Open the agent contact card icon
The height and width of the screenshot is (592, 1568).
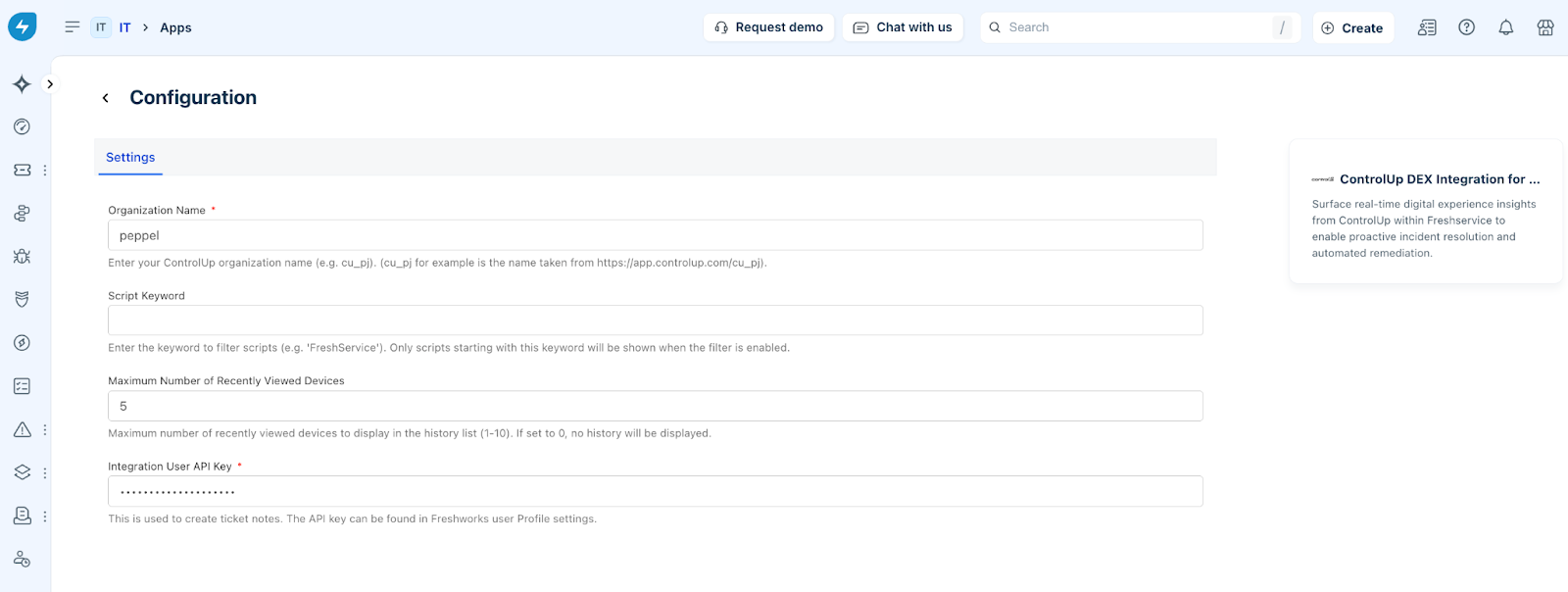coord(1427,27)
